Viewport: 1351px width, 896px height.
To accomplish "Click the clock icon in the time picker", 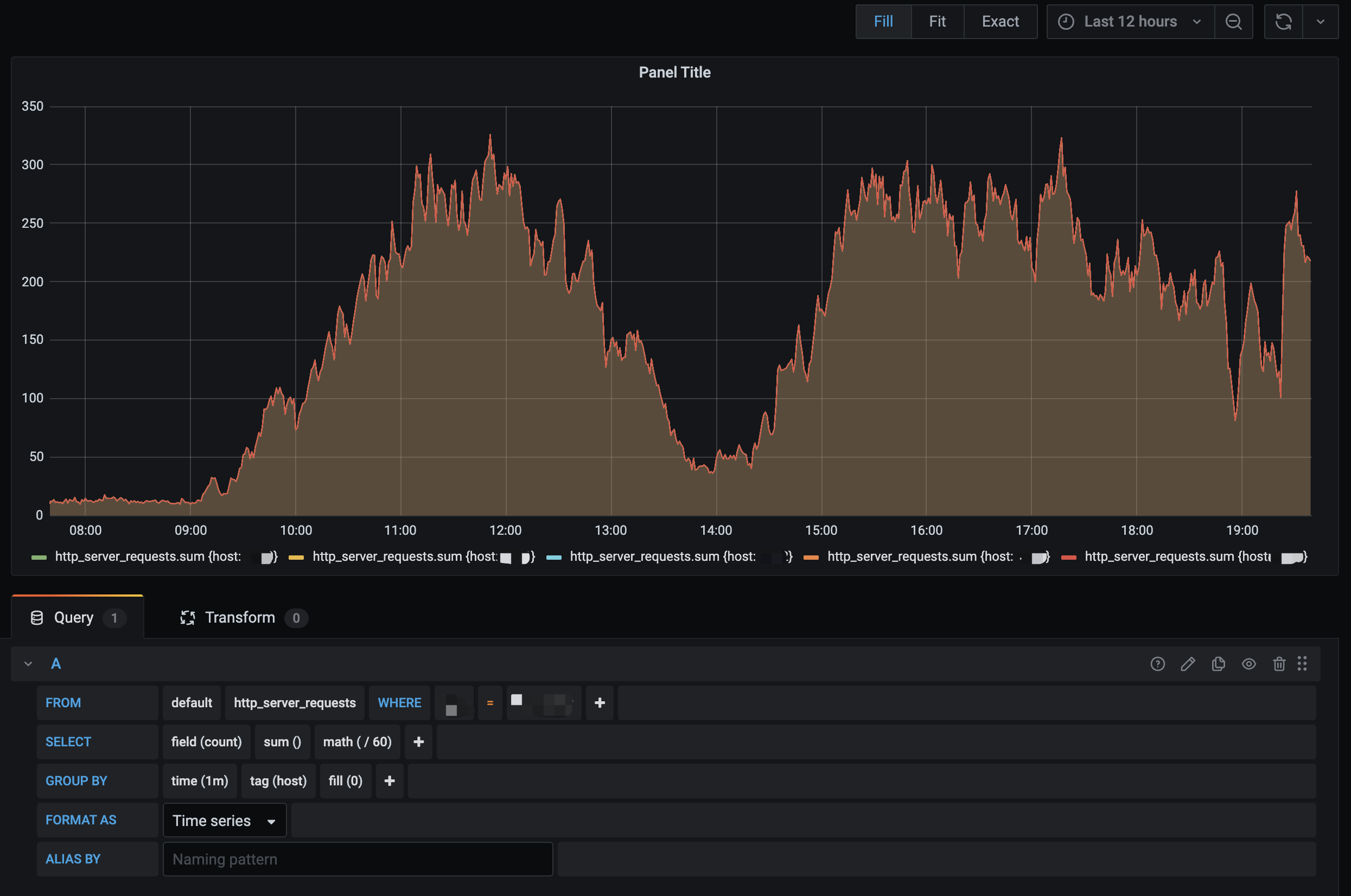I will point(1066,22).
